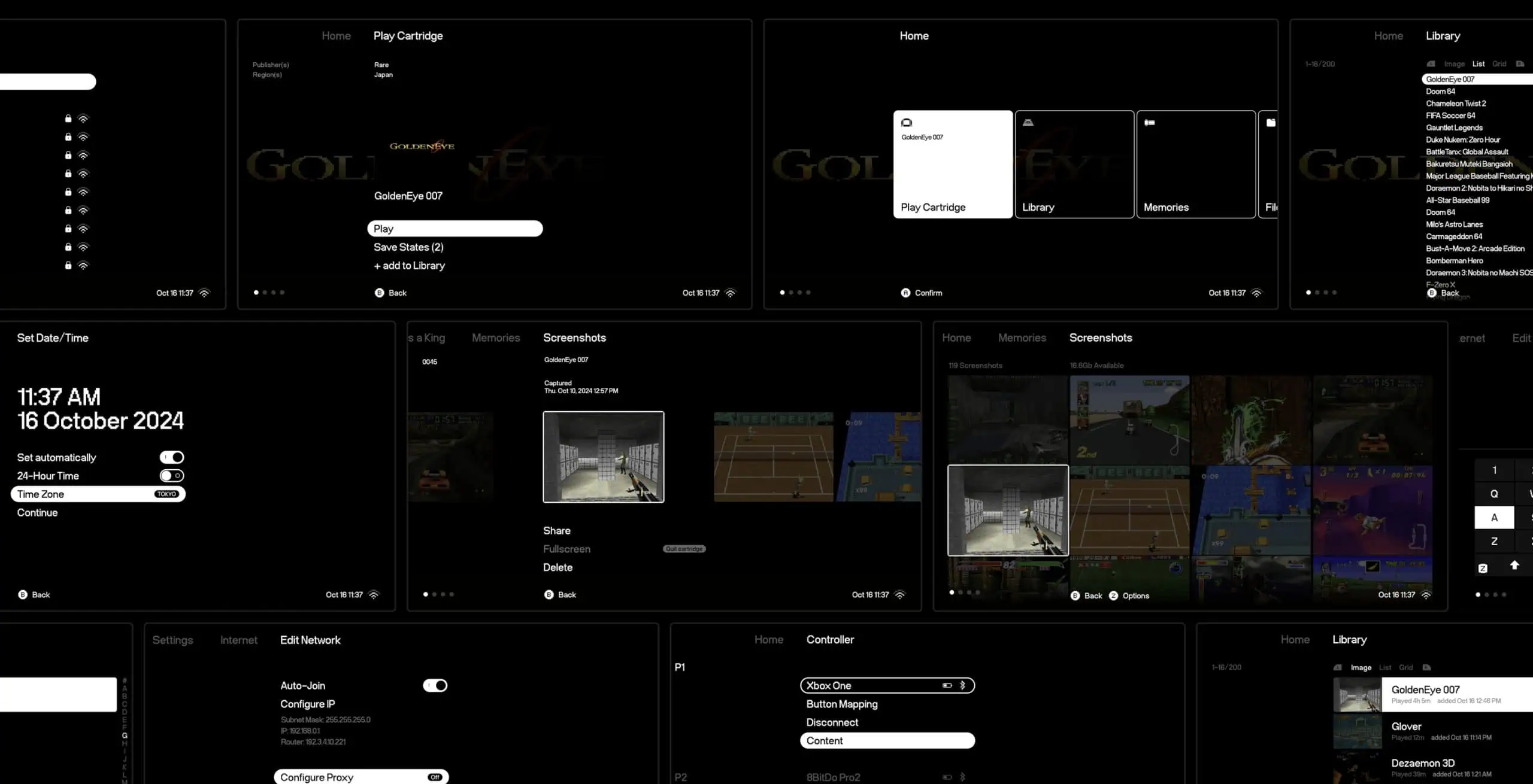Image resolution: width=1533 pixels, height=784 pixels.
Task: Select Delete under the screenshot preview
Action: pos(558,567)
